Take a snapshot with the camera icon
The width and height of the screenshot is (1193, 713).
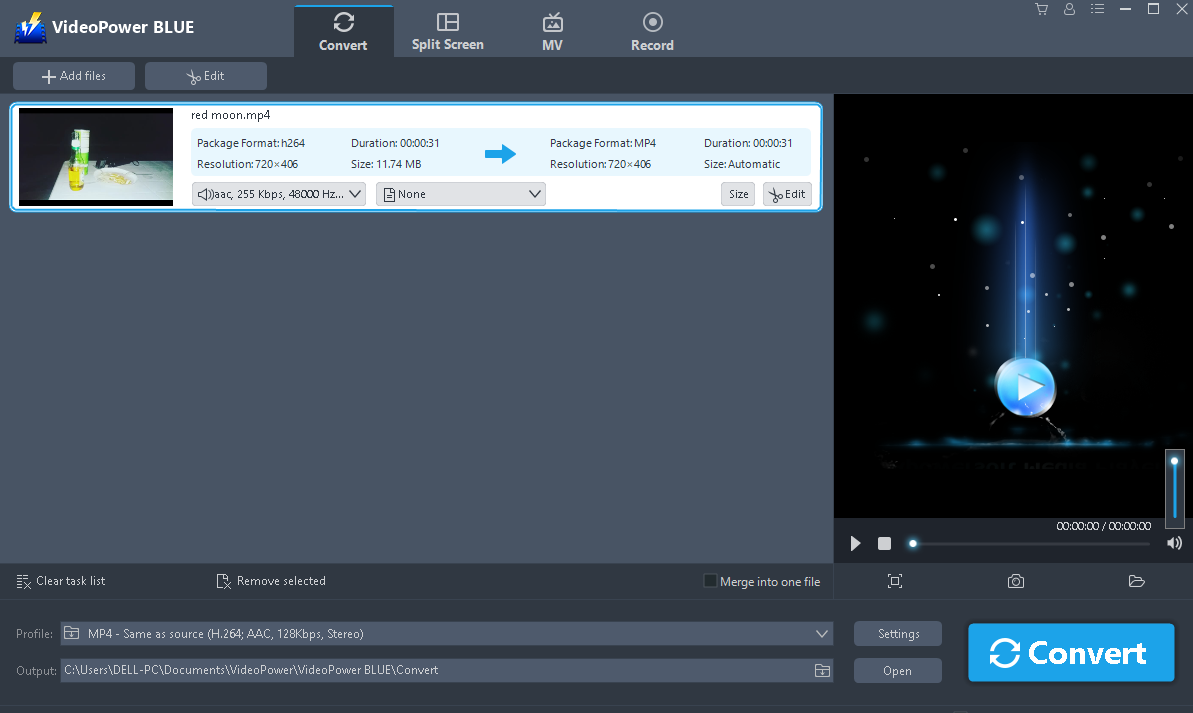1016,581
